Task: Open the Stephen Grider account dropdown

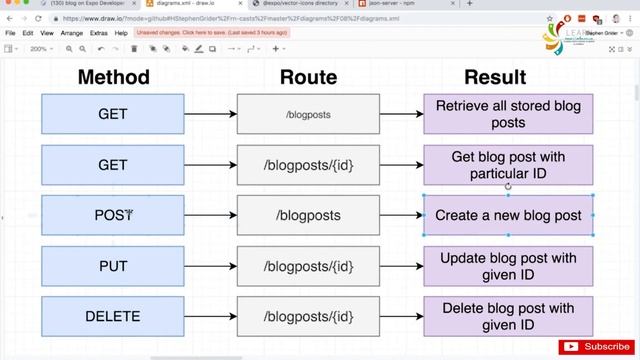Action: click(x=604, y=33)
